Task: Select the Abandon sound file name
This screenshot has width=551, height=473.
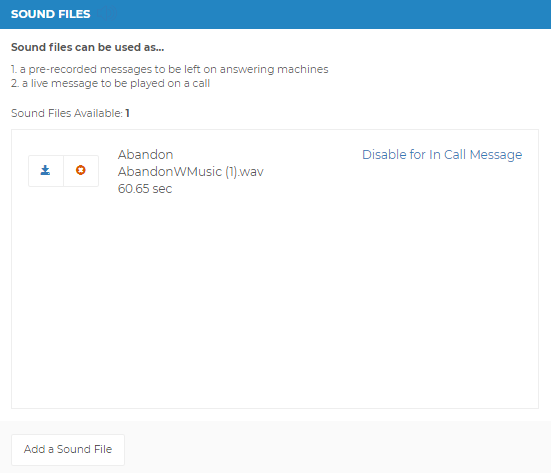Action: click(145, 155)
